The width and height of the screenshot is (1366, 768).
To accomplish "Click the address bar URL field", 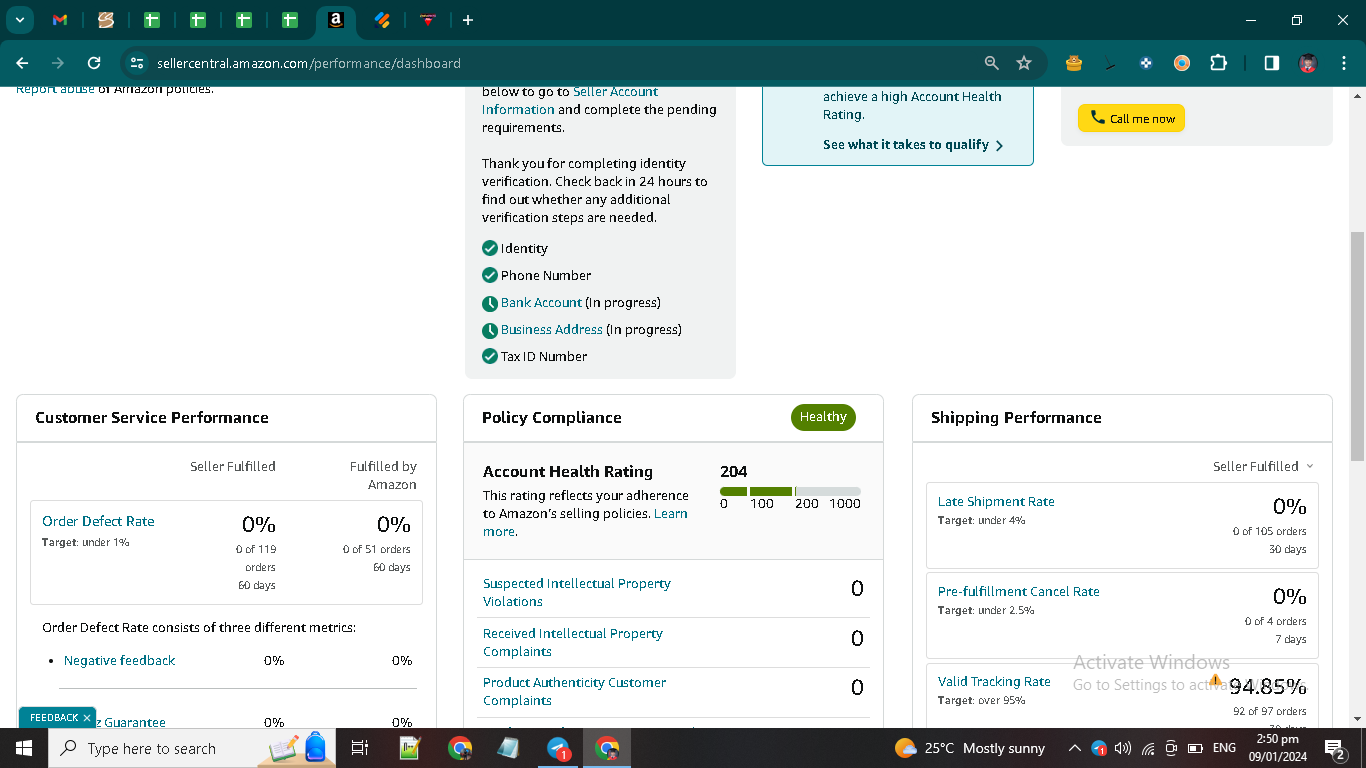I will click(560, 63).
